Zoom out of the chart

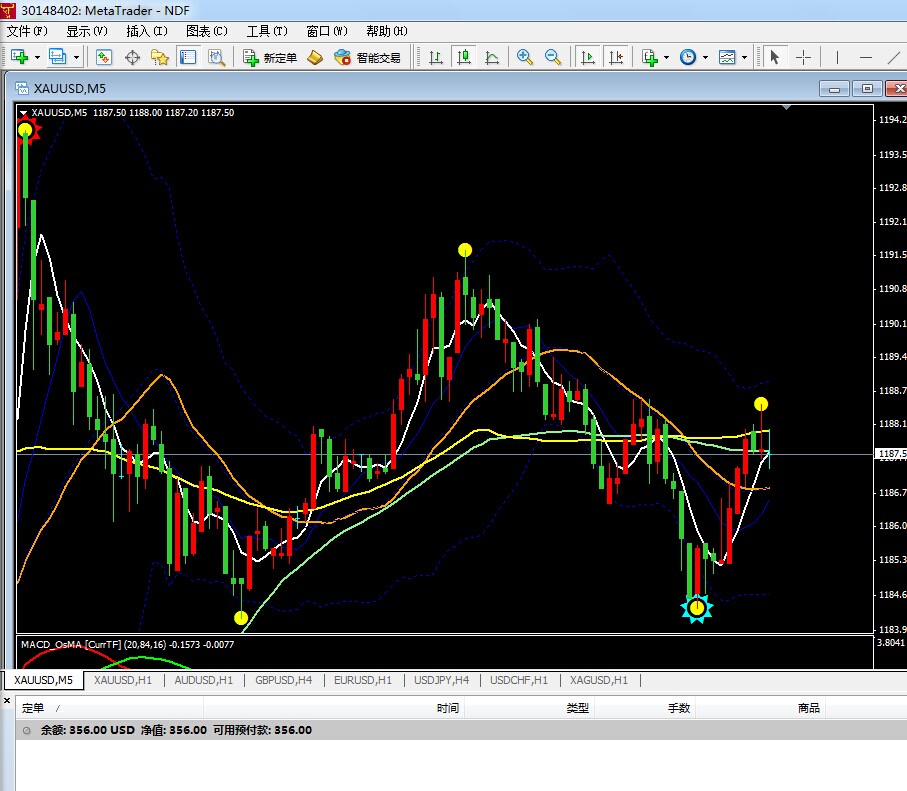tap(553, 57)
